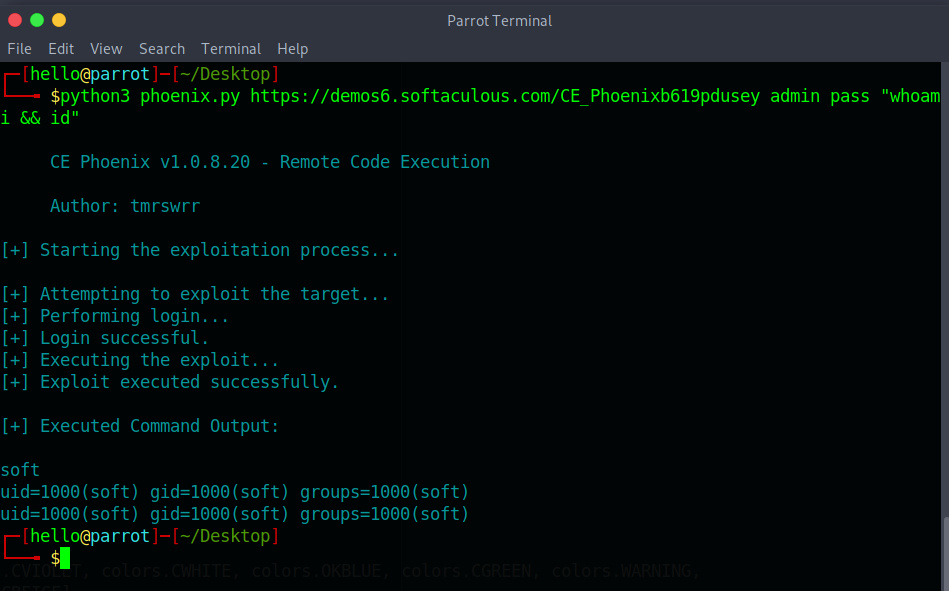949x591 pixels.
Task: Open the View menu
Action: (x=106, y=48)
